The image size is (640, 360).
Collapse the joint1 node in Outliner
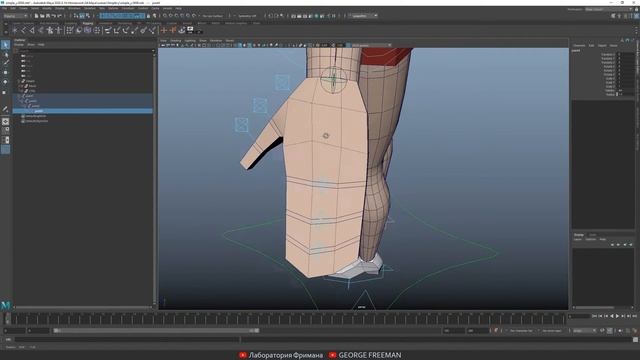19,96
